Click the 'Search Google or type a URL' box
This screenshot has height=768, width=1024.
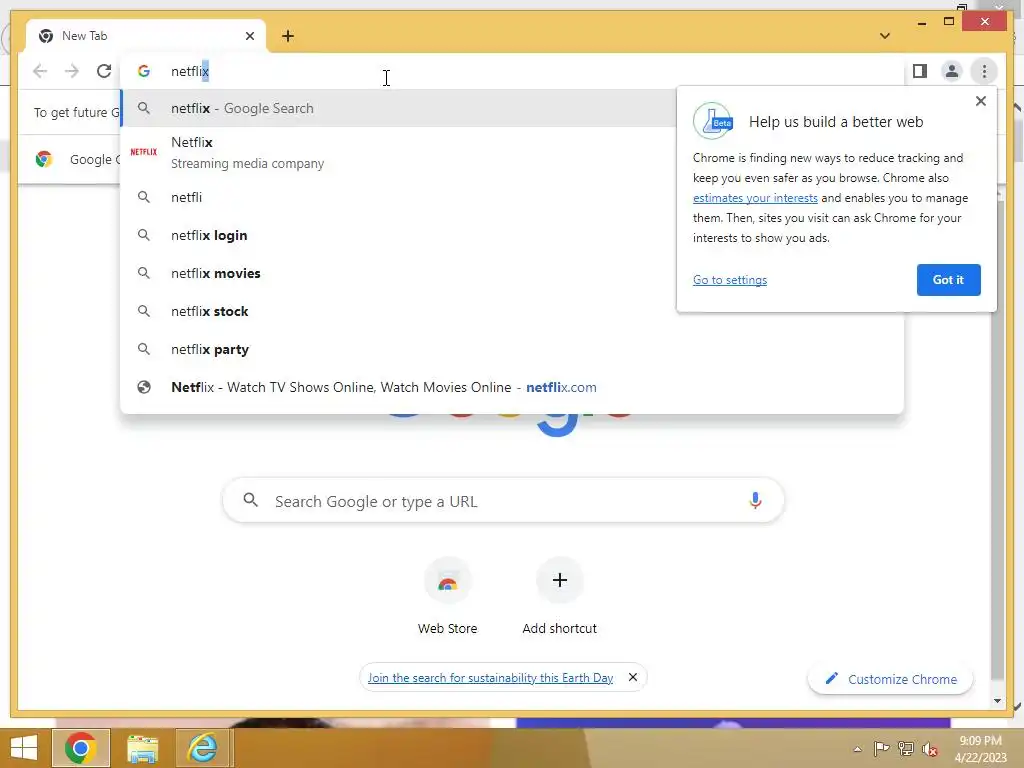[503, 501]
